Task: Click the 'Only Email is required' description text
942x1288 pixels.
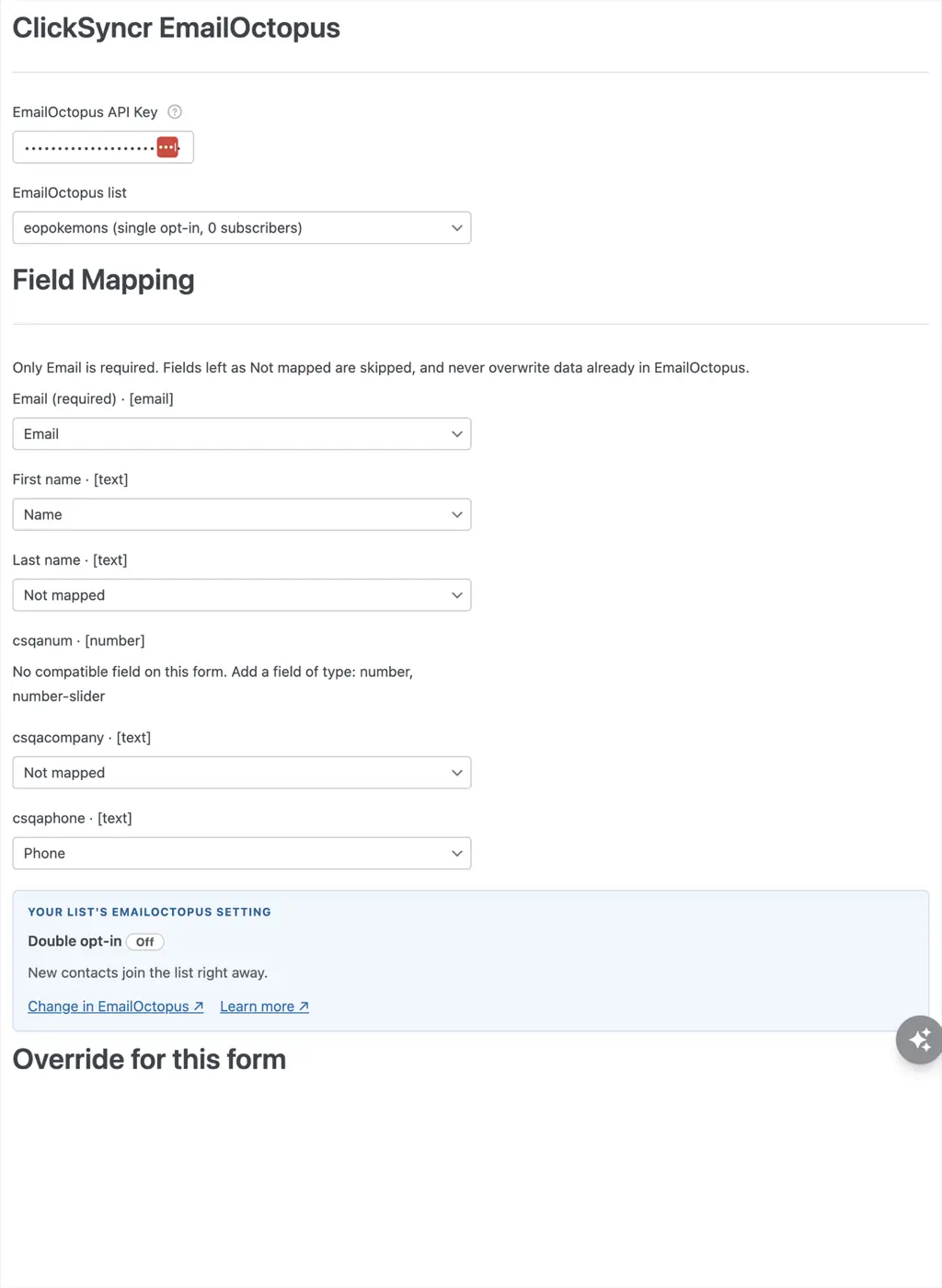Action: pos(381,368)
